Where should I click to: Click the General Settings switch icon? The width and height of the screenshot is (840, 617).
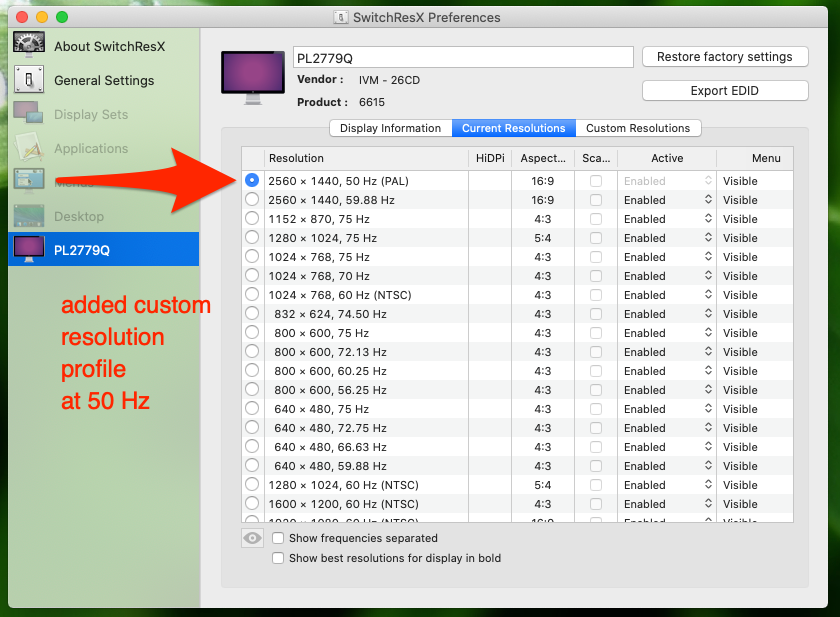pyautogui.click(x=29, y=80)
